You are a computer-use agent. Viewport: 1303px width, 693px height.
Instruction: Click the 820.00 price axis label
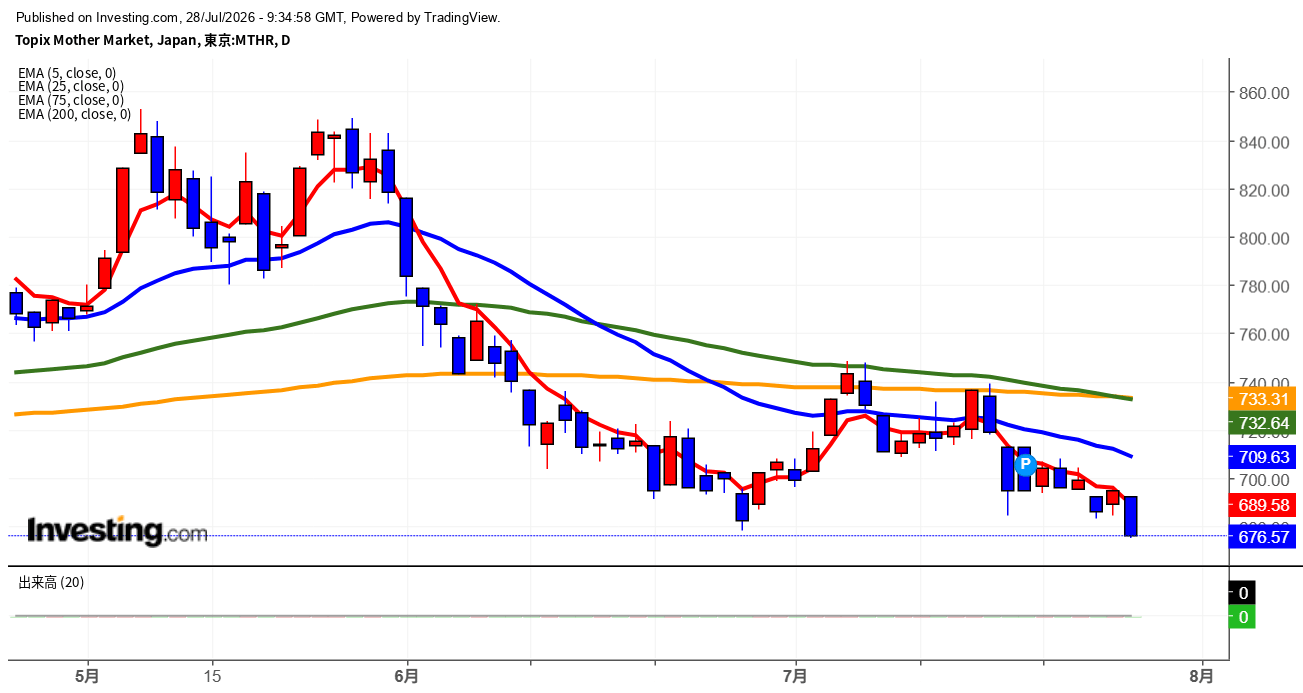(x=1264, y=190)
